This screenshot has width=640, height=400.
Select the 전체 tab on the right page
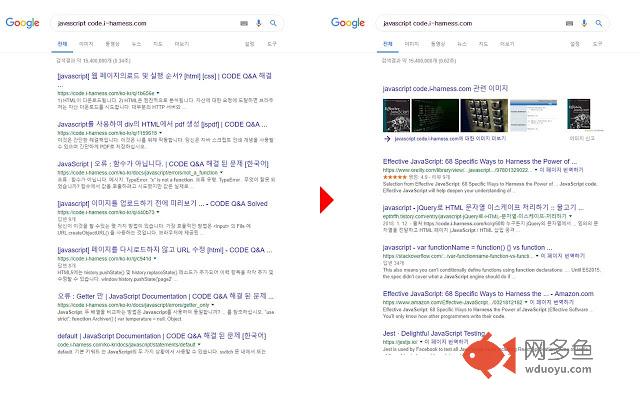click(x=388, y=44)
